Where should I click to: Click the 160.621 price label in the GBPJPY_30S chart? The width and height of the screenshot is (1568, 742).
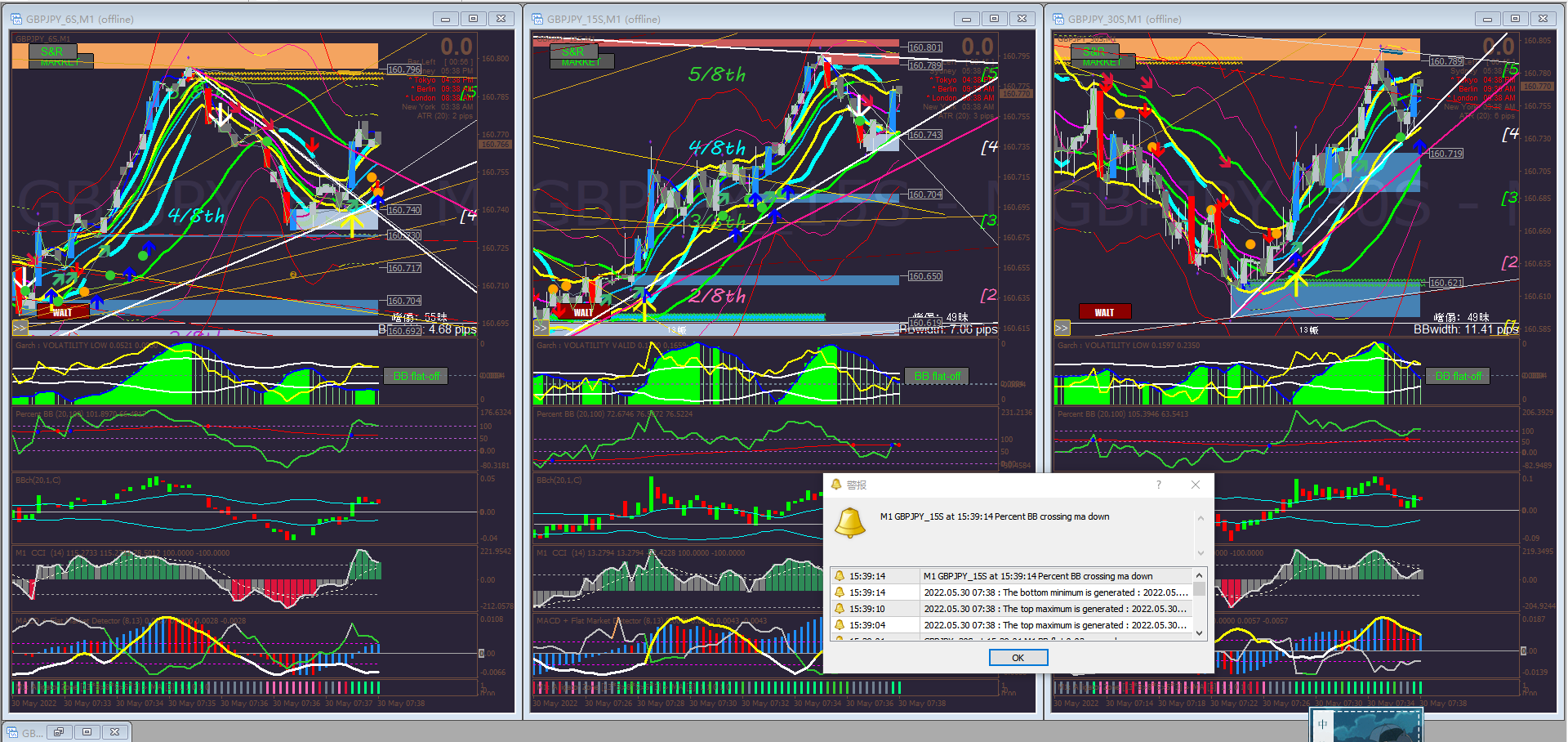pyautogui.click(x=1446, y=283)
